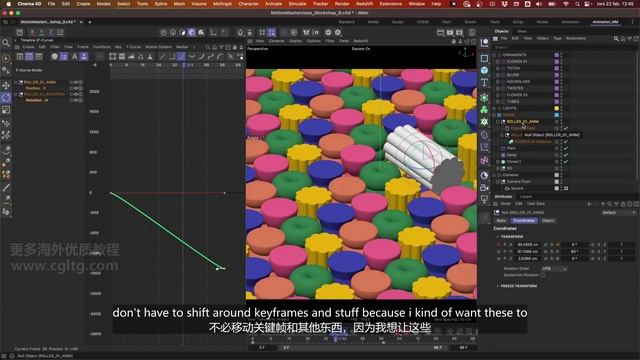The height and width of the screenshot is (360, 640).
Task: Toggle visibility of the Rotation.H track in the timeline
Action: [76, 100]
